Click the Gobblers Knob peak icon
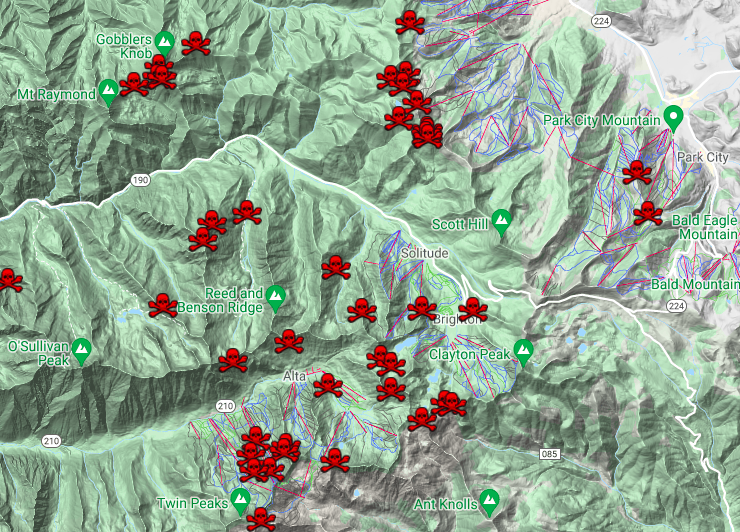Screen dimensions: 740x532 click(166, 41)
